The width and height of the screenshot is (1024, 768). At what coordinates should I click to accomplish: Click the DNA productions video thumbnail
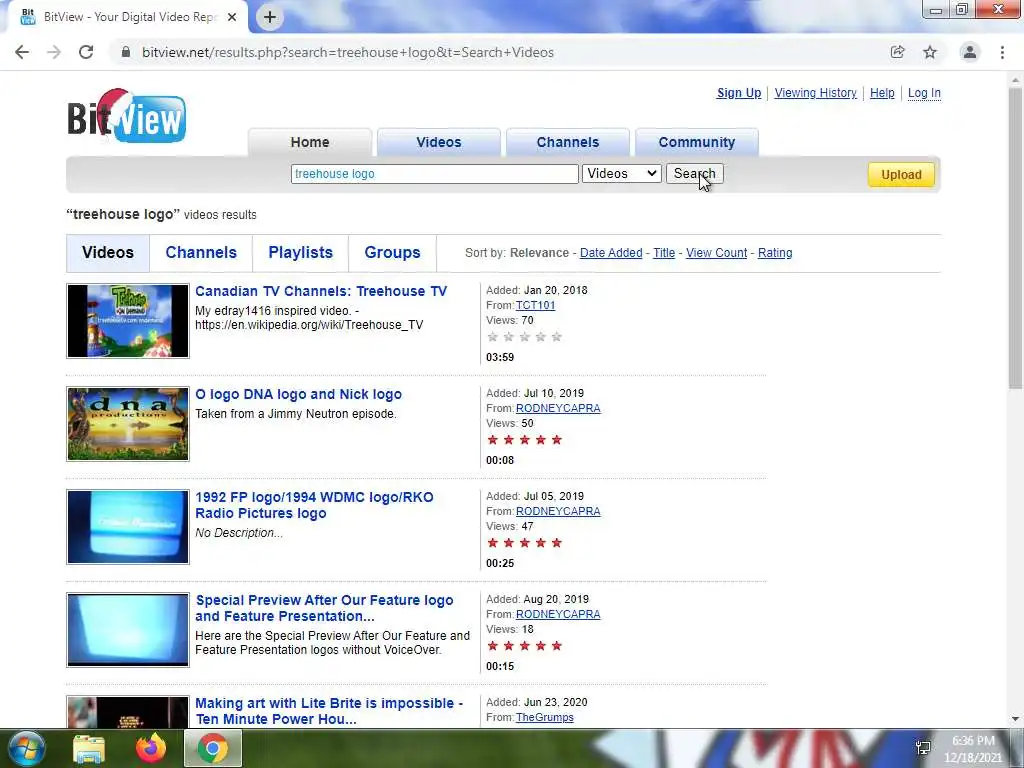tap(128, 424)
